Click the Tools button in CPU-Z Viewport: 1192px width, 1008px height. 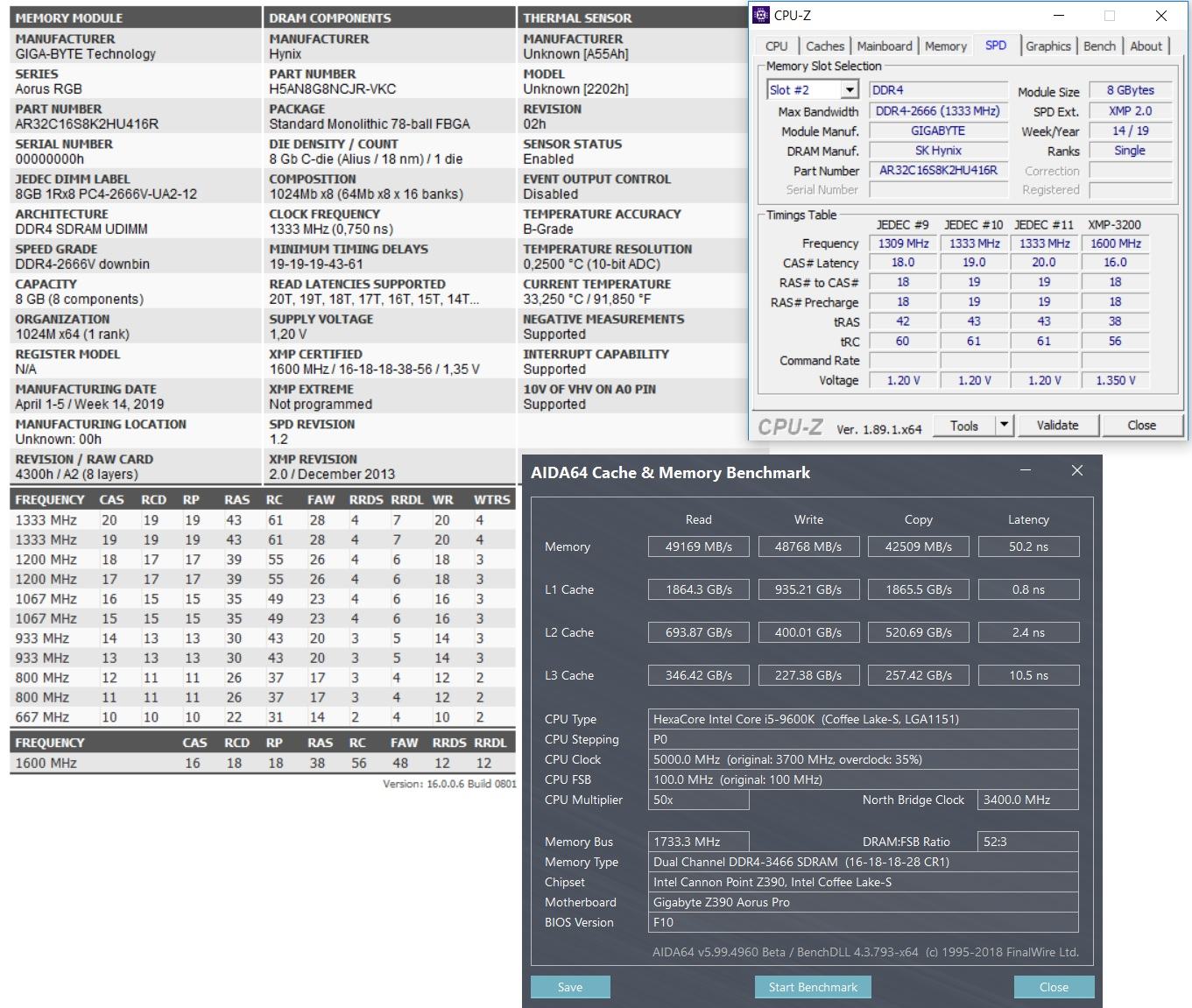(964, 426)
